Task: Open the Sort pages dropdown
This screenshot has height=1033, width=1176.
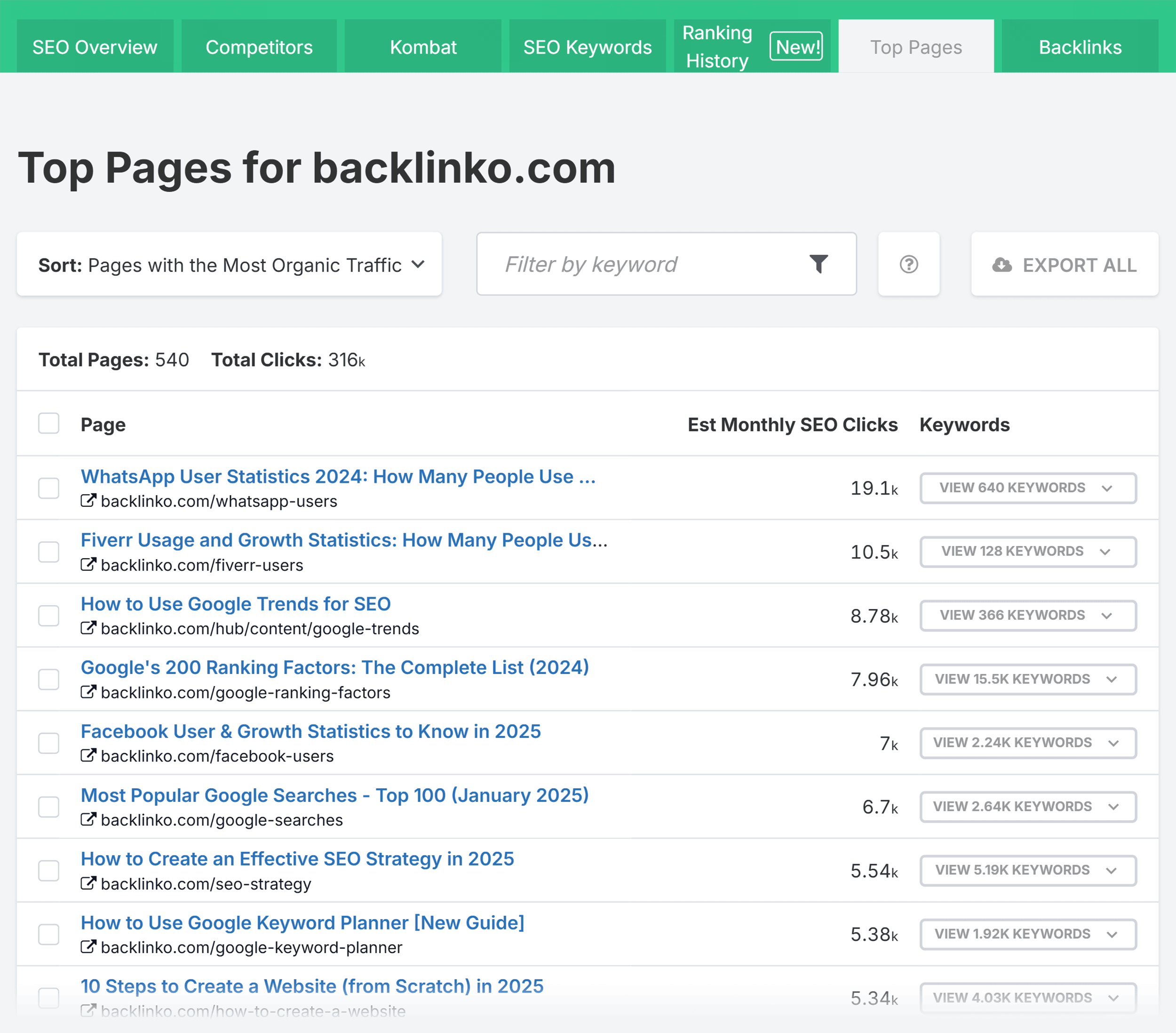Action: click(230, 265)
